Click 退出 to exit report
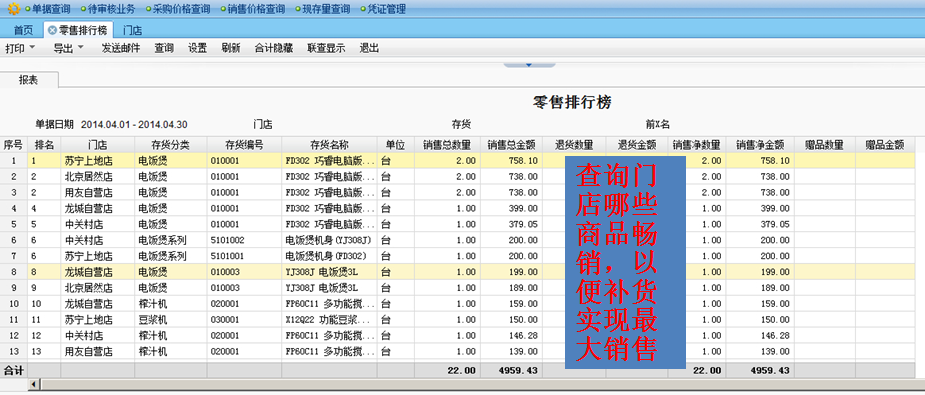 click(x=369, y=48)
